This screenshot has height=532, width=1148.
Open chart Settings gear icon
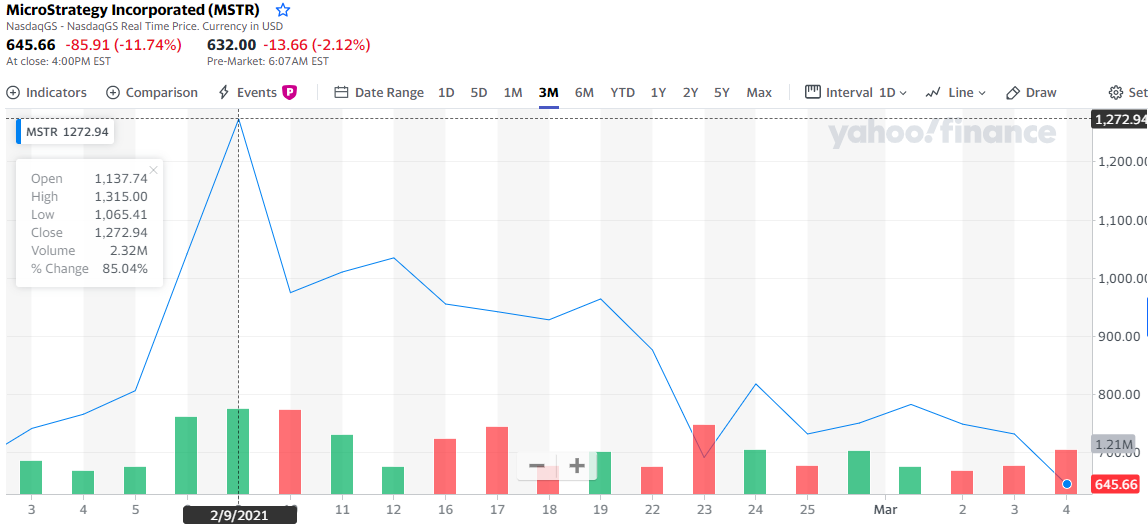point(1116,92)
